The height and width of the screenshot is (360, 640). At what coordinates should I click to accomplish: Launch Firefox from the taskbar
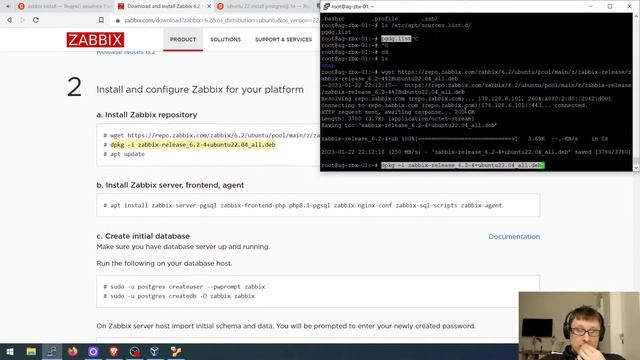(x=73, y=351)
